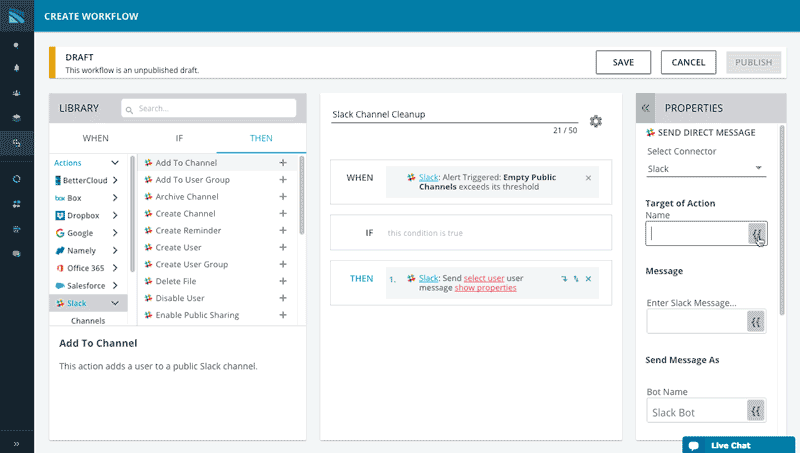Expand the Dropbox connector category
This screenshot has width=800, height=453.
[115, 215]
